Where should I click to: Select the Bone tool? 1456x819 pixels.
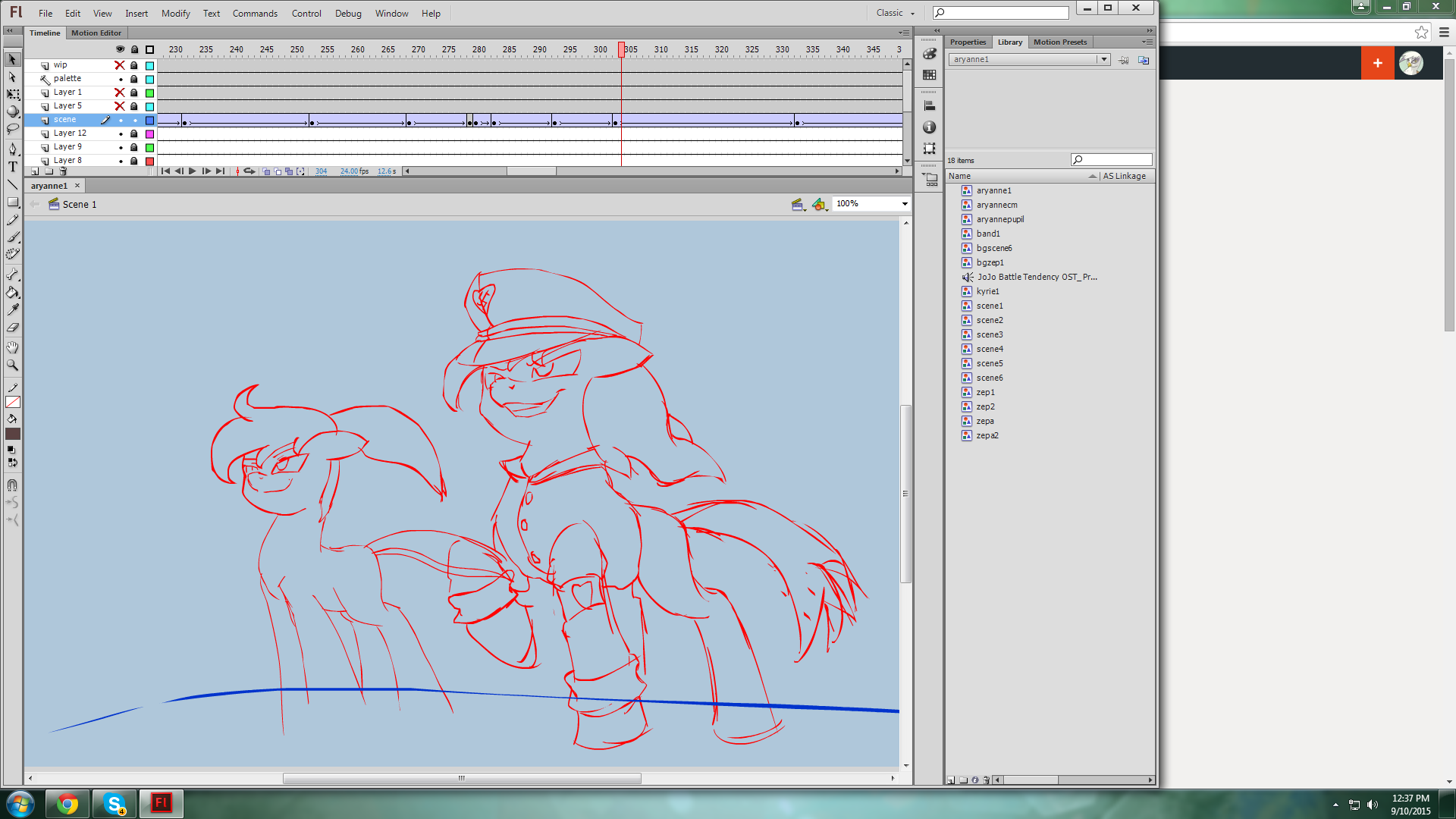13,274
